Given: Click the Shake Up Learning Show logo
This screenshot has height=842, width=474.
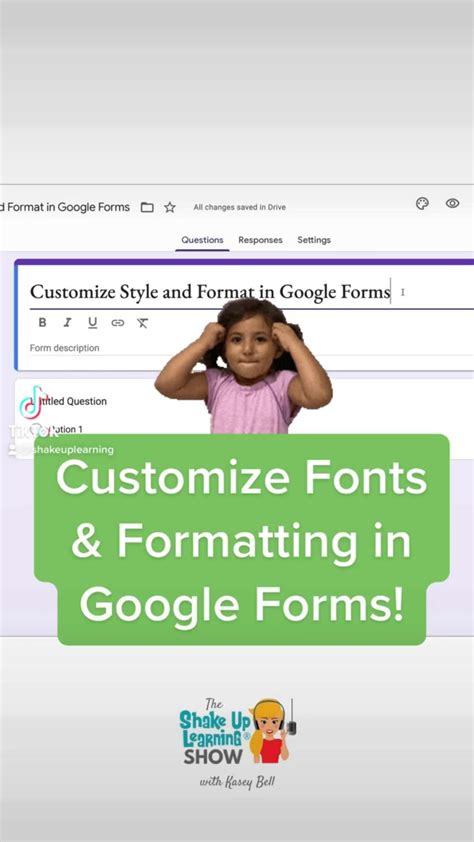Looking at the screenshot, I should point(238,743).
